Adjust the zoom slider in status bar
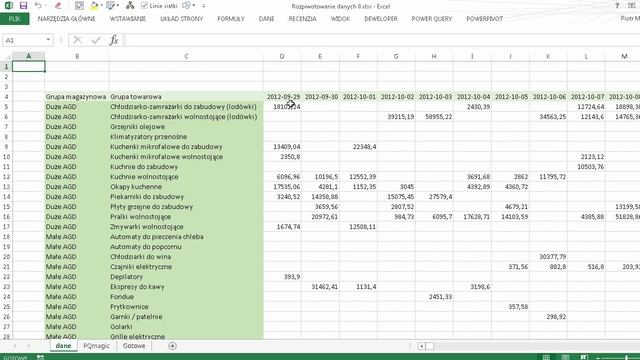 (626, 358)
